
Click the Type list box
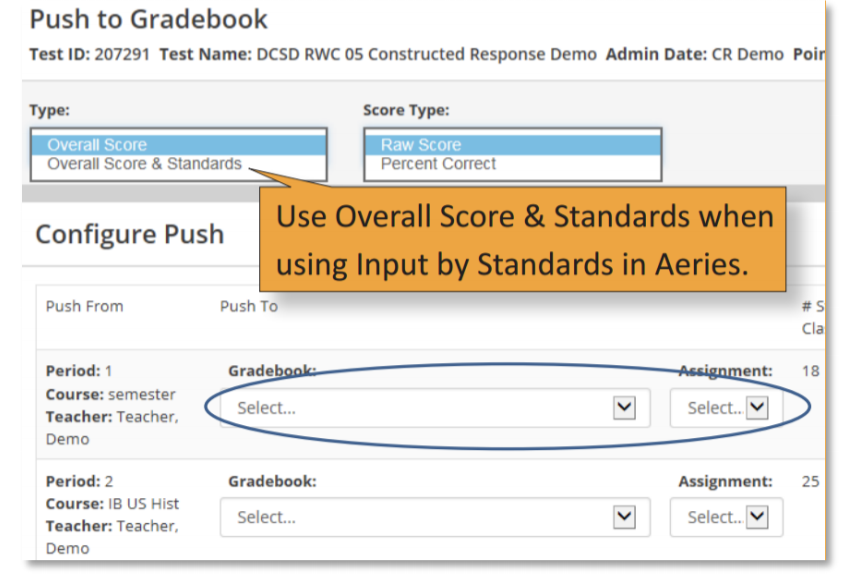coord(178,155)
